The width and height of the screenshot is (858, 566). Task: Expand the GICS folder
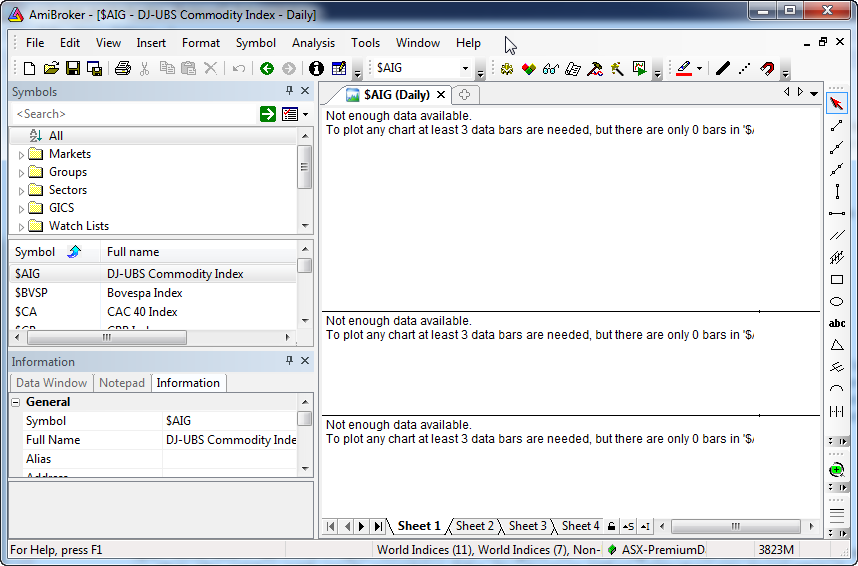tap(21, 209)
